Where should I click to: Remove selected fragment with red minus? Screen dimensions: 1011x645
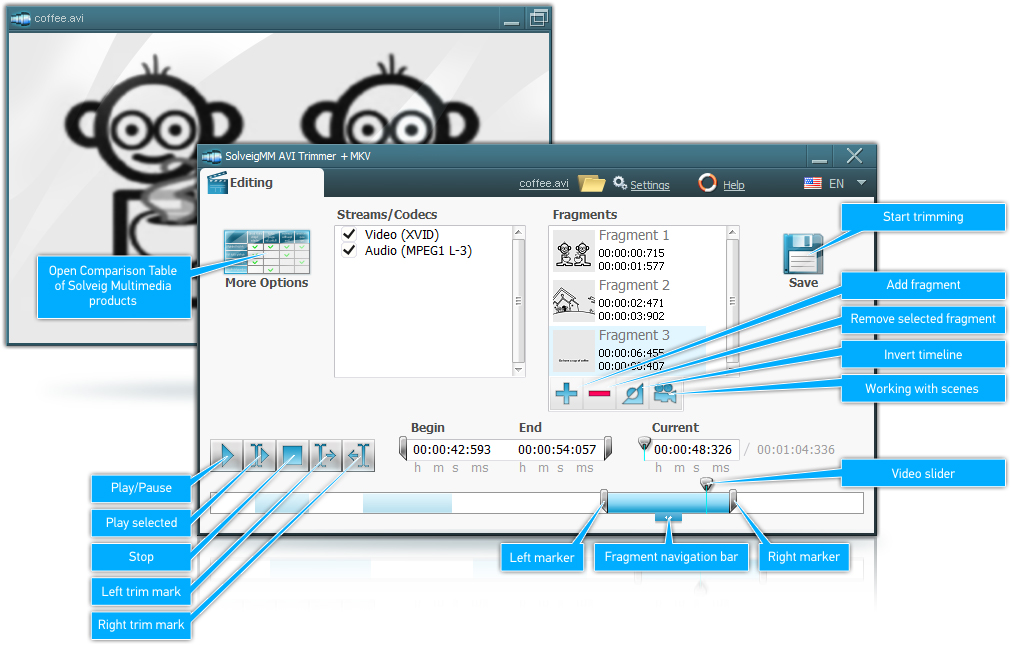pyautogui.click(x=599, y=393)
